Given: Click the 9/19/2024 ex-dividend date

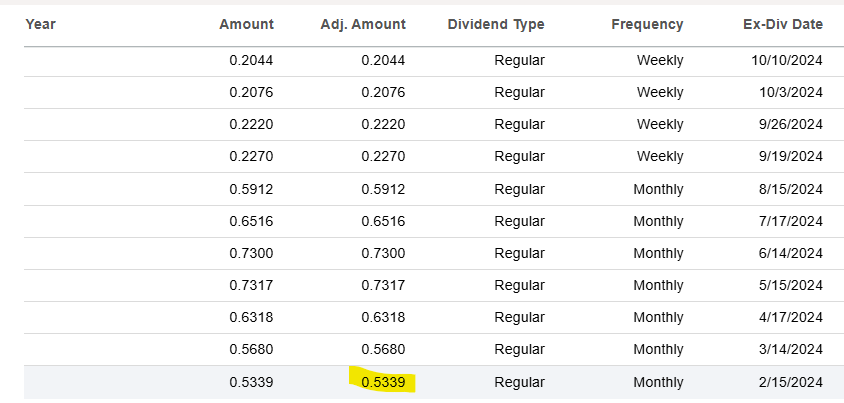Looking at the screenshot, I should 791,157.
